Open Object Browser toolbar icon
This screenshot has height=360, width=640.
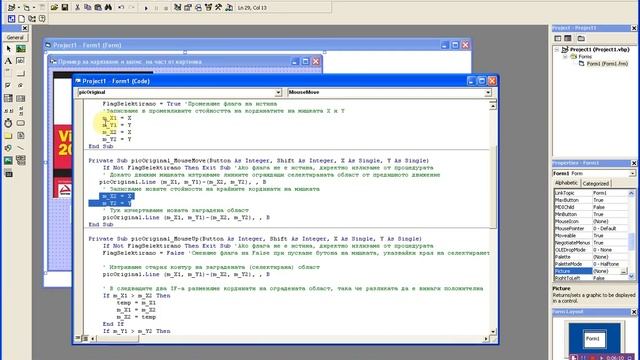point(208,7)
